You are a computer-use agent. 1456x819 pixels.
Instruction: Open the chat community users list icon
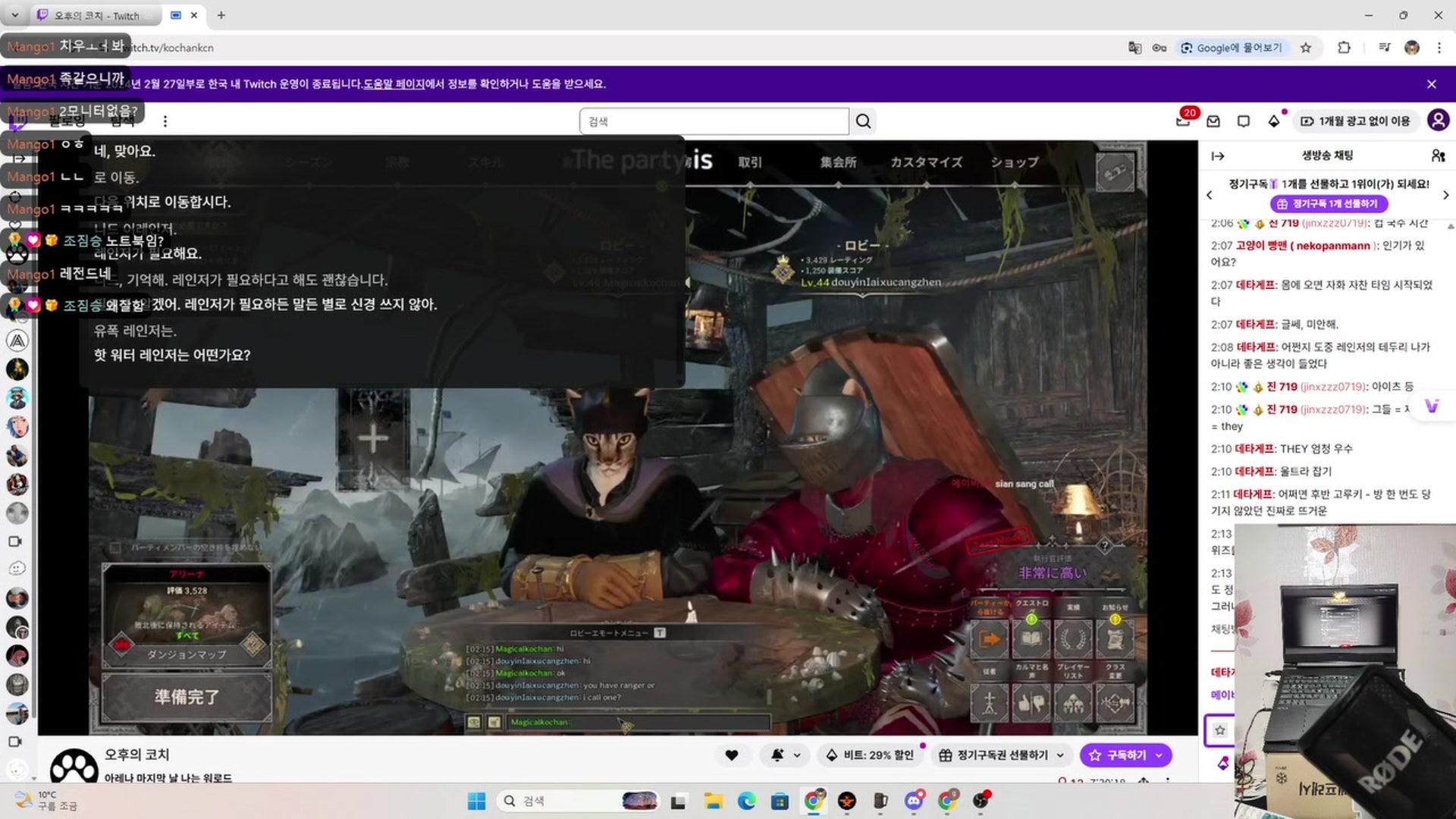point(1438,156)
